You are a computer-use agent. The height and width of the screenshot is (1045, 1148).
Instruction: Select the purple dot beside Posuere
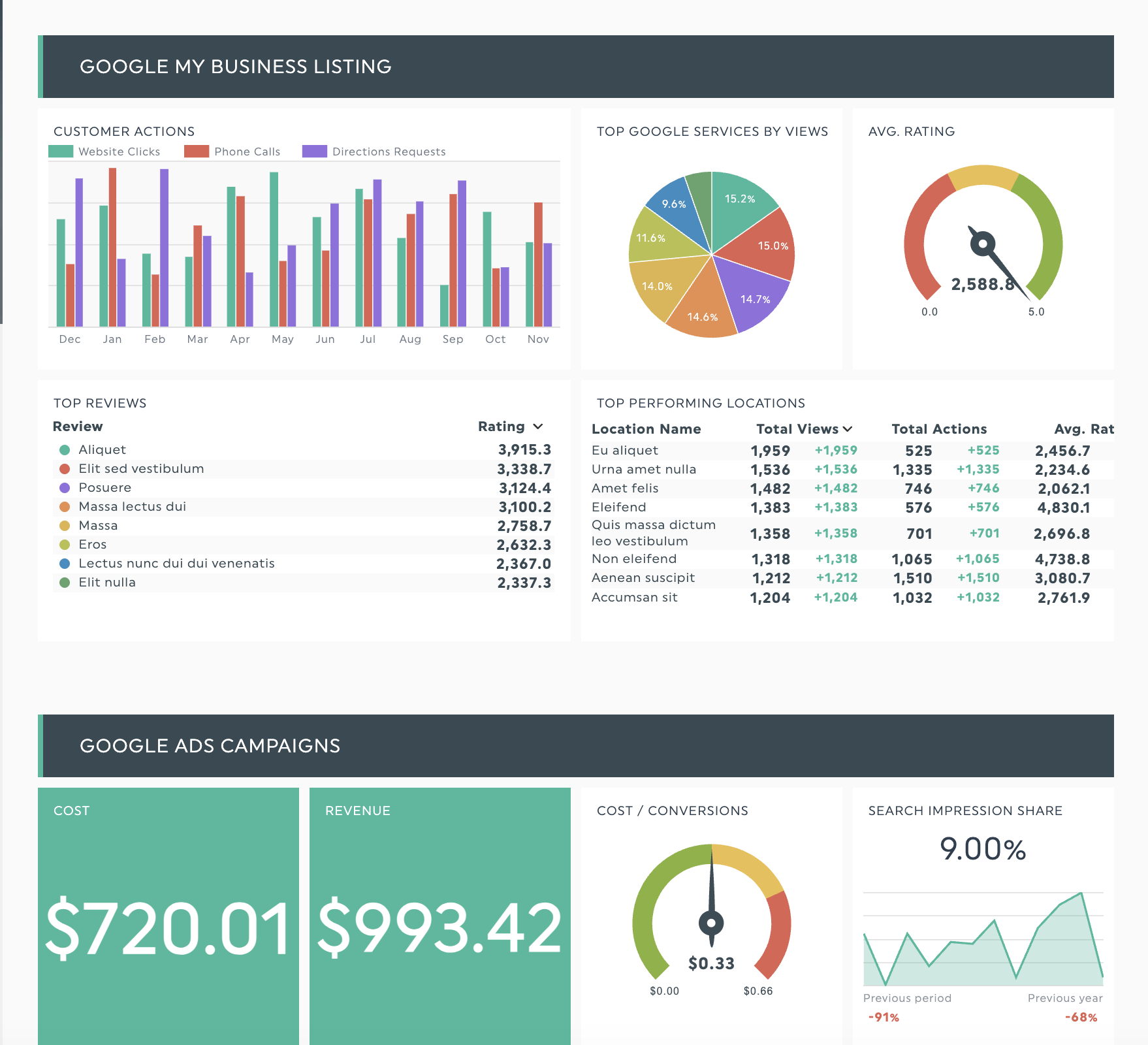coord(65,488)
